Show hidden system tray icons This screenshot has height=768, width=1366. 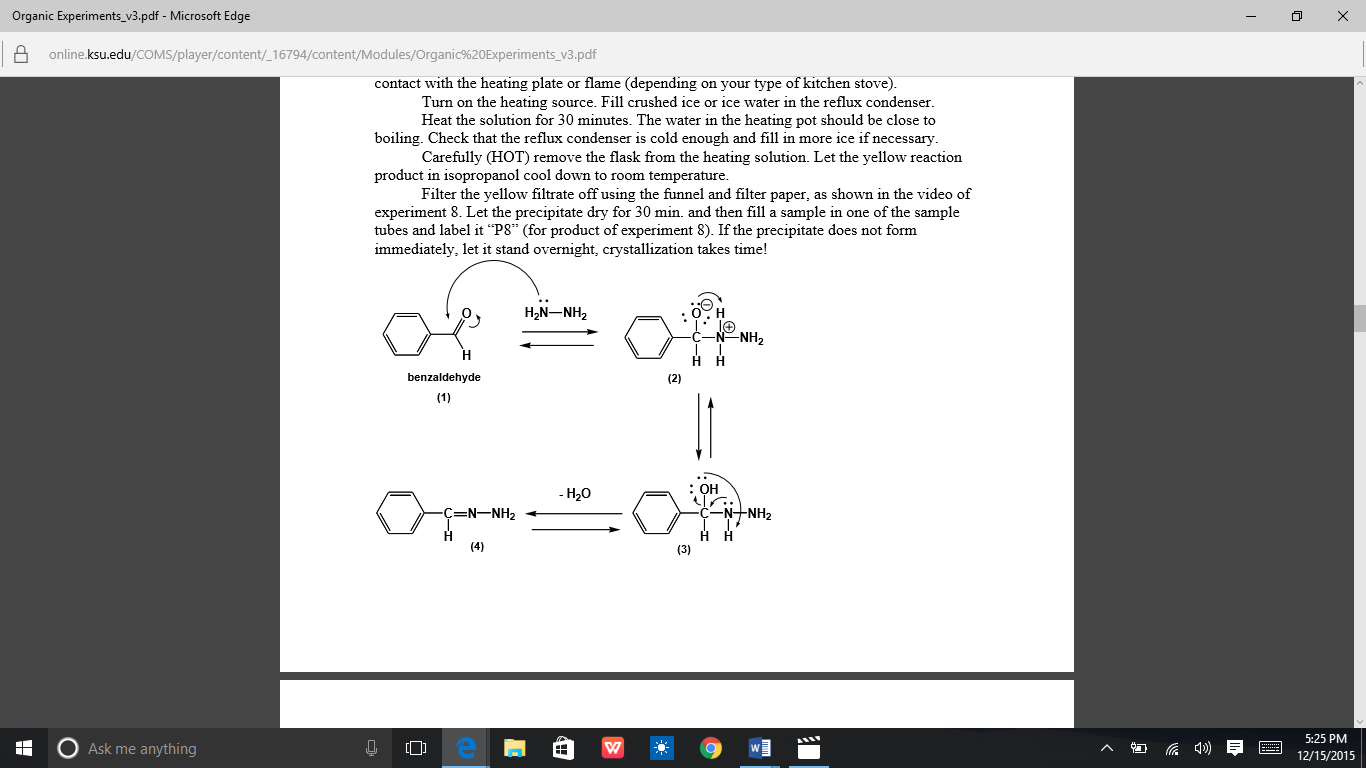pos(1108,748)
